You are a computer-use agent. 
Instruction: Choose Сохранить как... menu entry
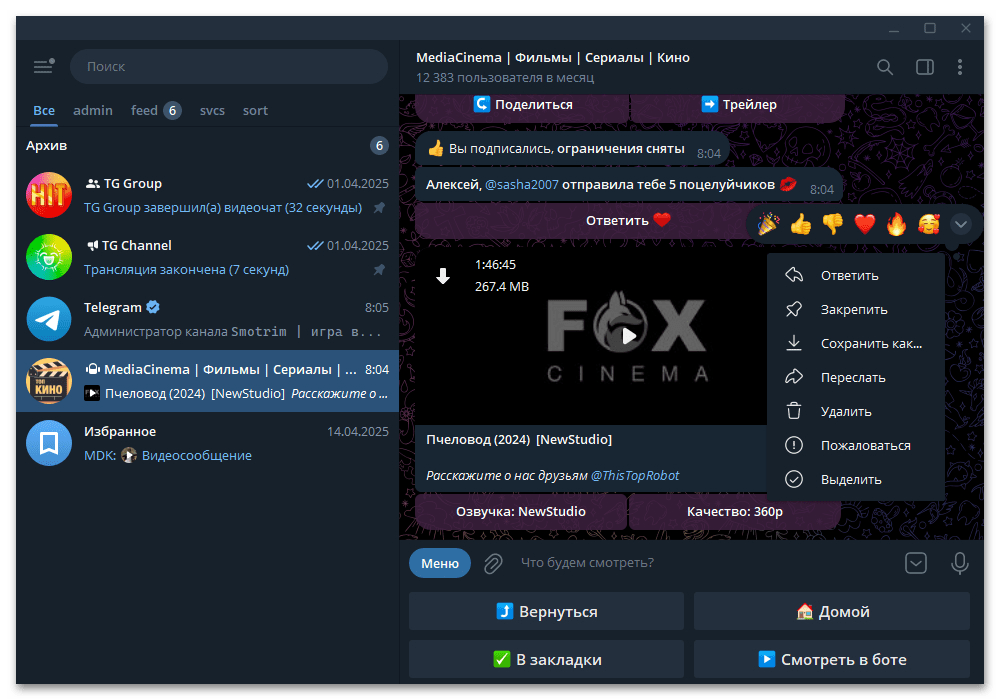(855, 343)
